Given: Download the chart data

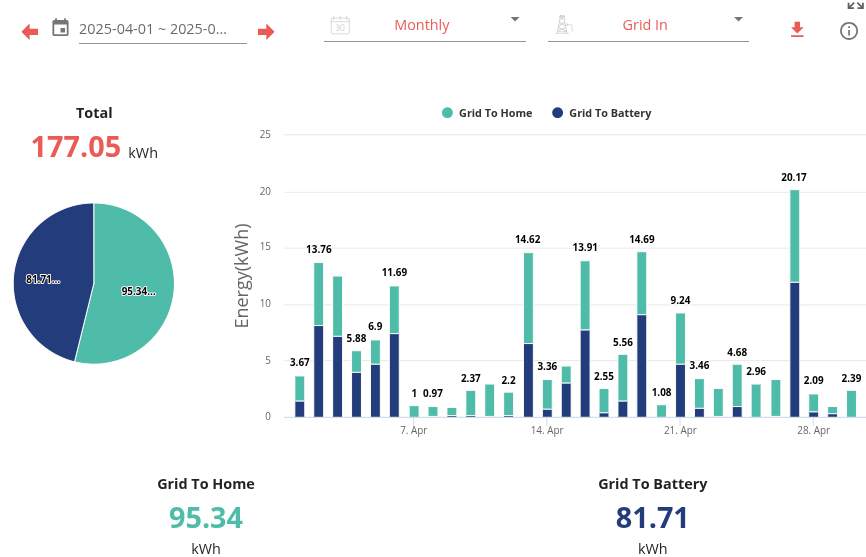Looking at the screenshot, I should 797,29.
